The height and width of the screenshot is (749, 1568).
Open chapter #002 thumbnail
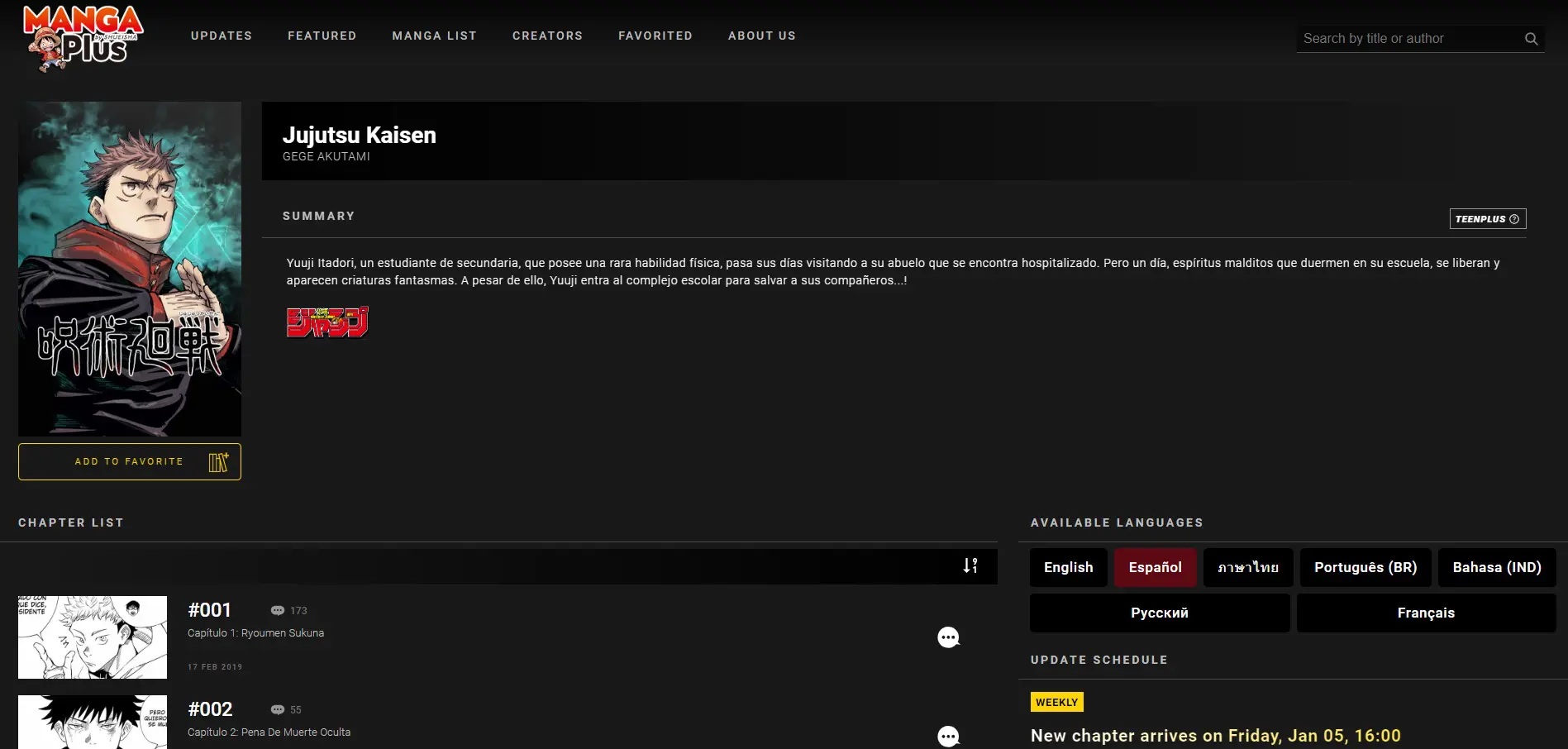point(93,722)
